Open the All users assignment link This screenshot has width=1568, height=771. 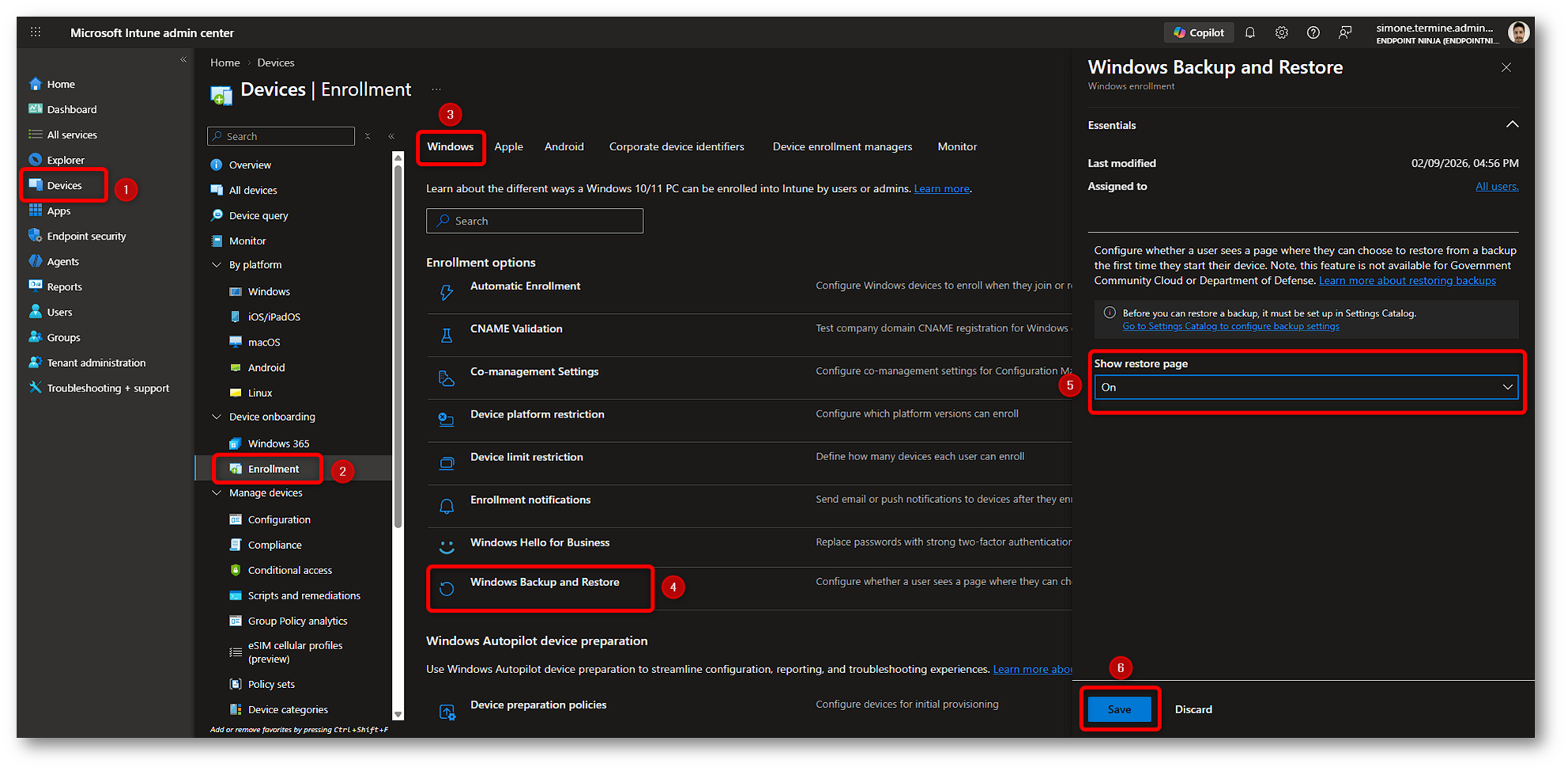(x=1497, y=186)
